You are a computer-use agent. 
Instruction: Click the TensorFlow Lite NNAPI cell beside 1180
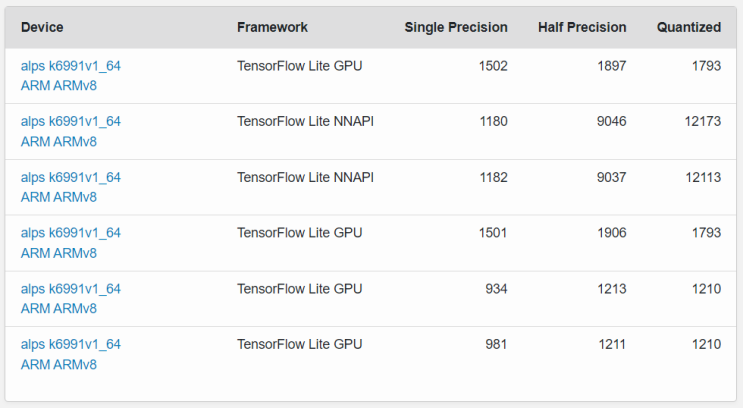coord(305,122)
